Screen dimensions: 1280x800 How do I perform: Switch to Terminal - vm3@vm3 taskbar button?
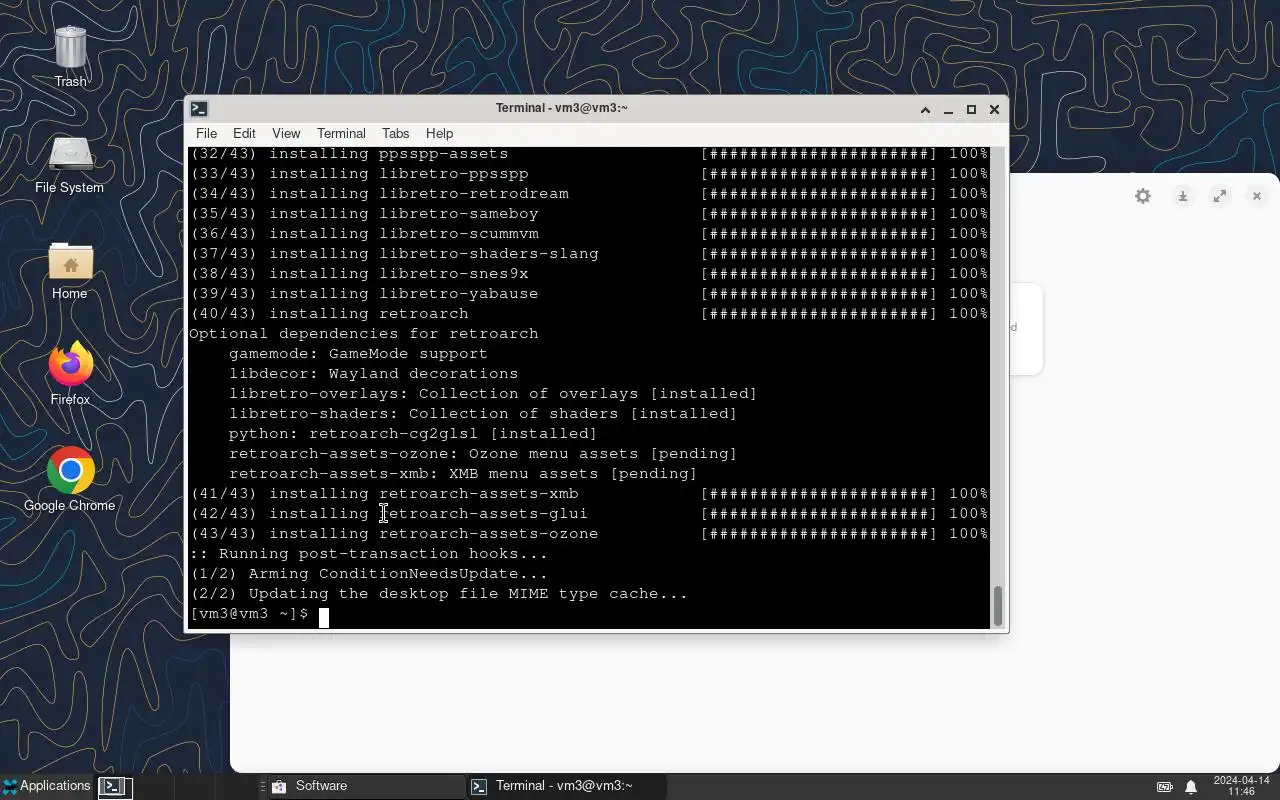[566, 786]
